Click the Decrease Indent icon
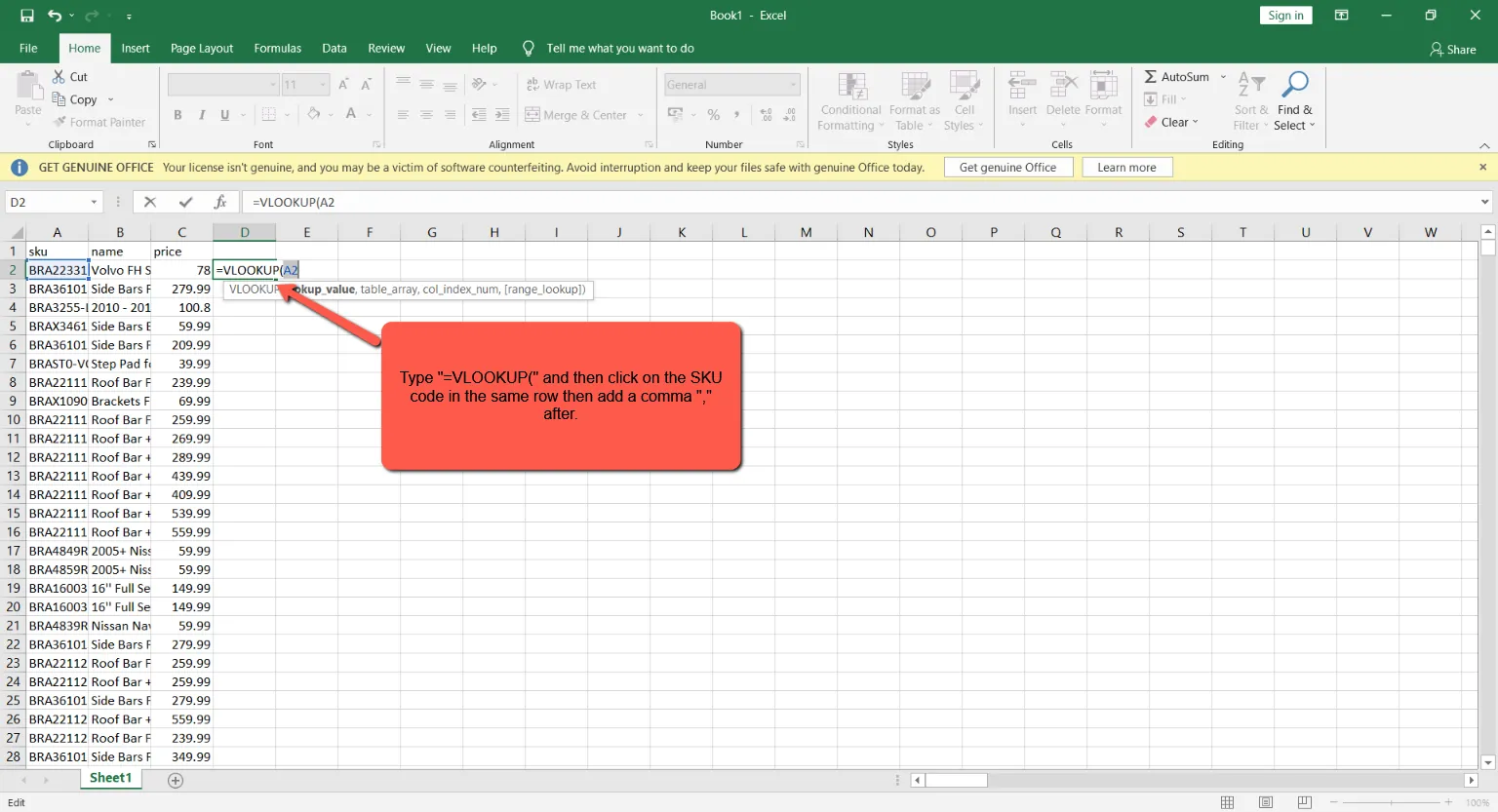The width and height of the screenshot is (1498, 812). [x=479, y=115]
